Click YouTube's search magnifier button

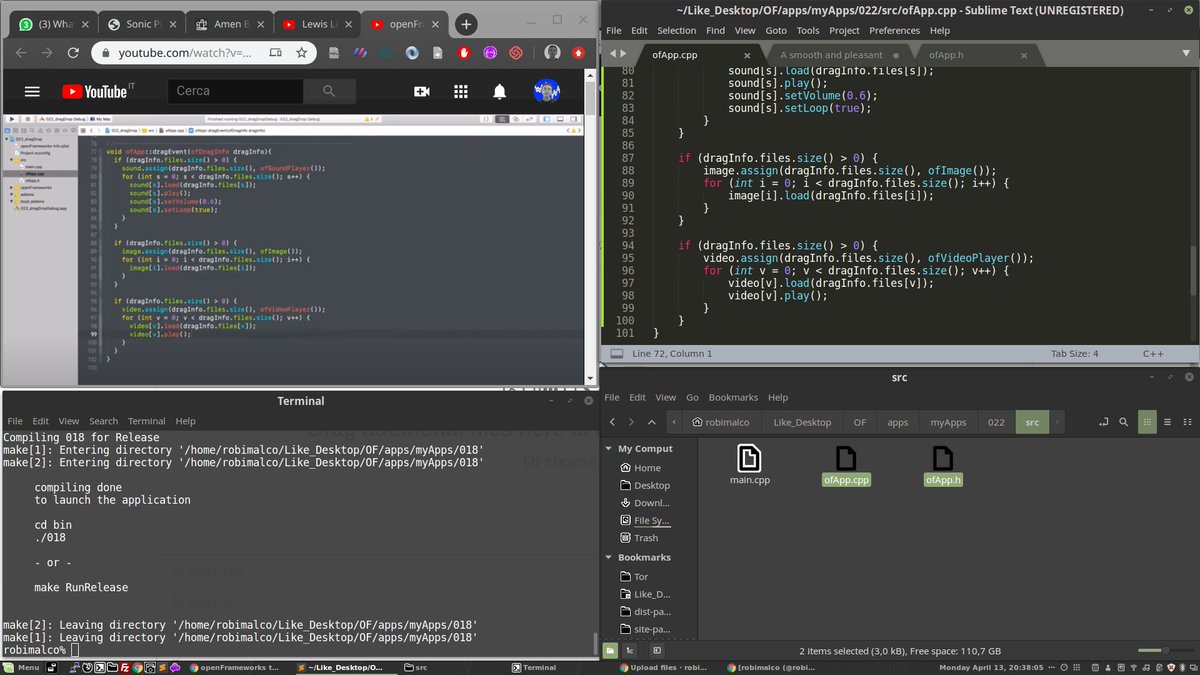(329, 91)
